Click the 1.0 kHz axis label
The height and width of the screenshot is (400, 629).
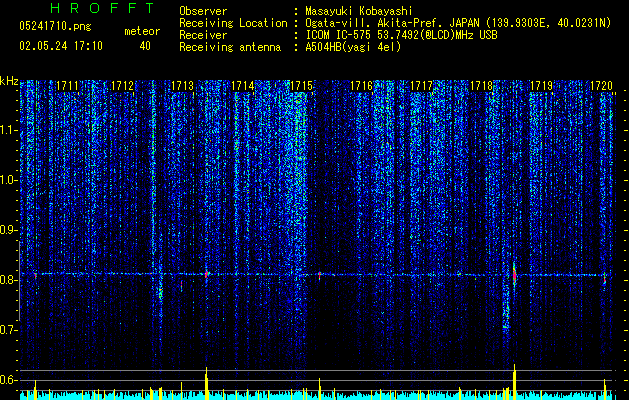pos(9,180)
